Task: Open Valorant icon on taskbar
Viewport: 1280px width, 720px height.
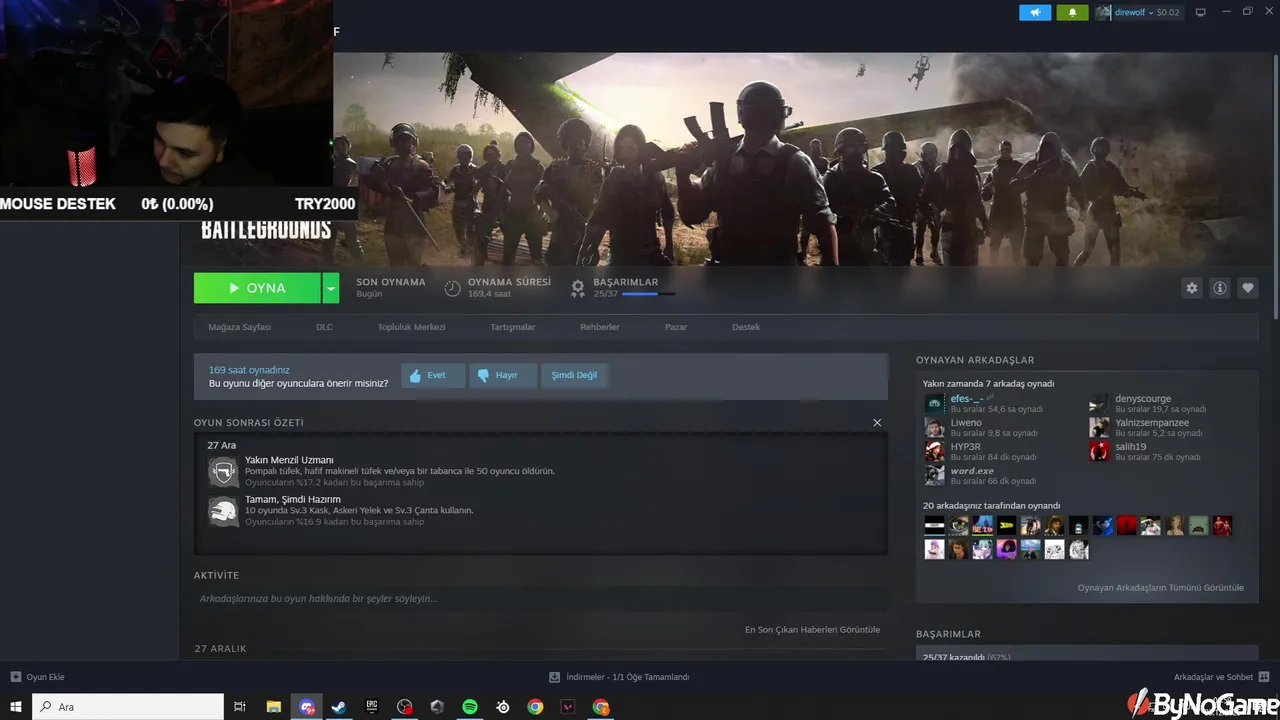Action: (568, 707)
